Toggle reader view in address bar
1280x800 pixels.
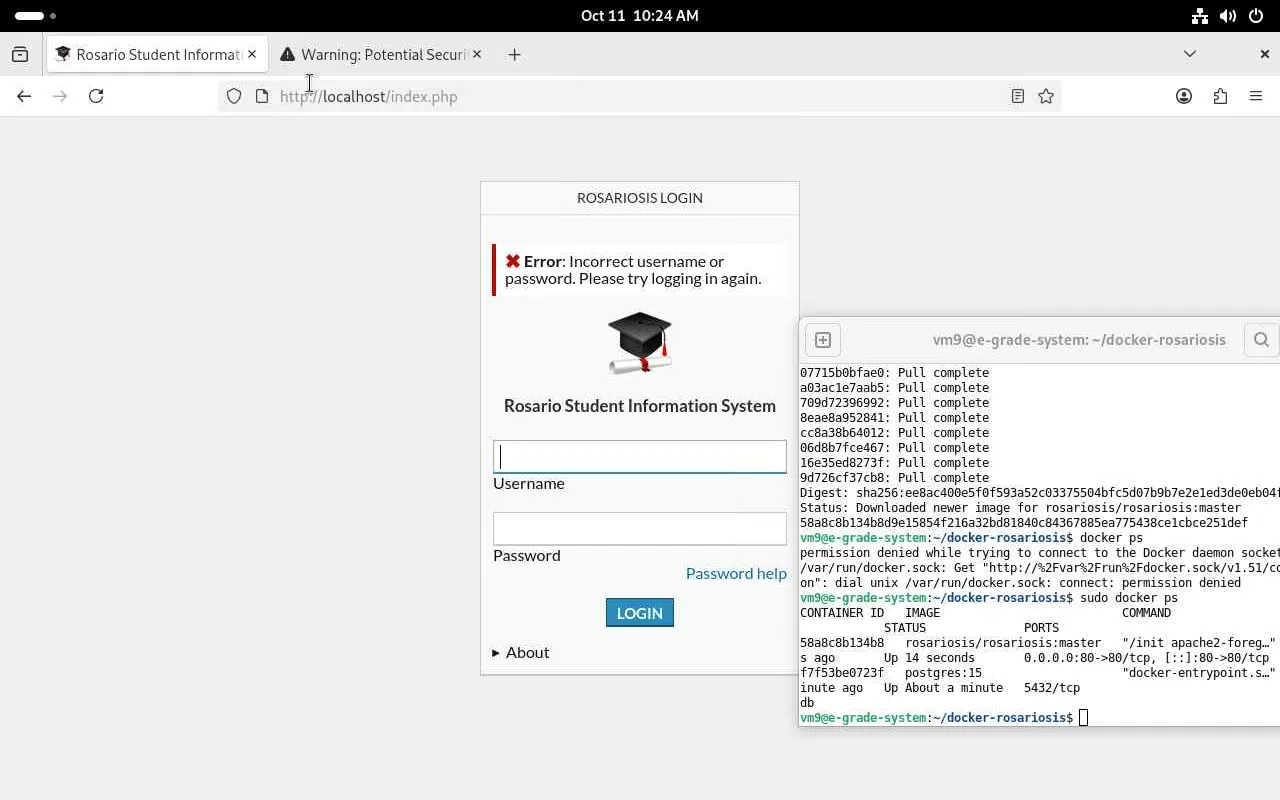pyautogui.click(x=1018, y=96)
